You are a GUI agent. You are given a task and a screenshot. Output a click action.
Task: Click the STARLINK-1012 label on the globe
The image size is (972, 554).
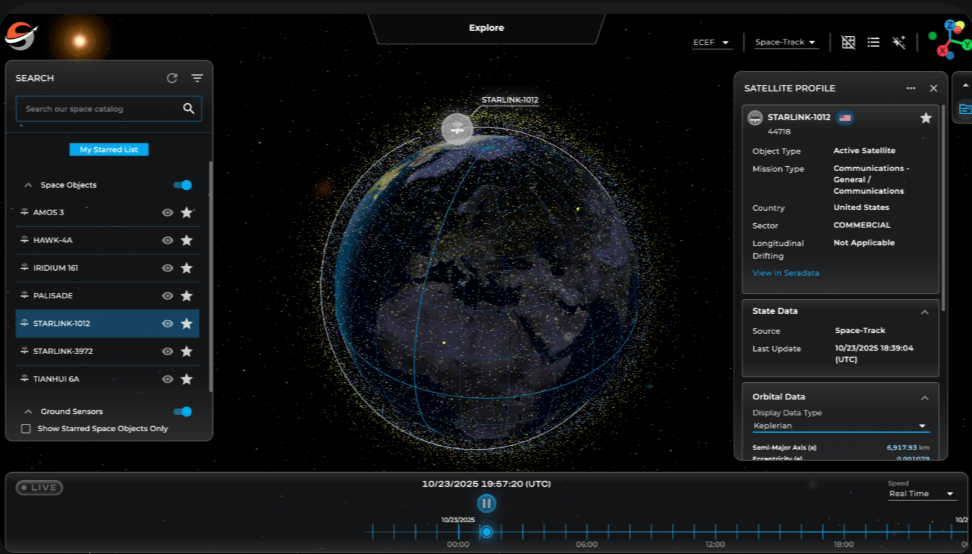(x=510, y=100)
